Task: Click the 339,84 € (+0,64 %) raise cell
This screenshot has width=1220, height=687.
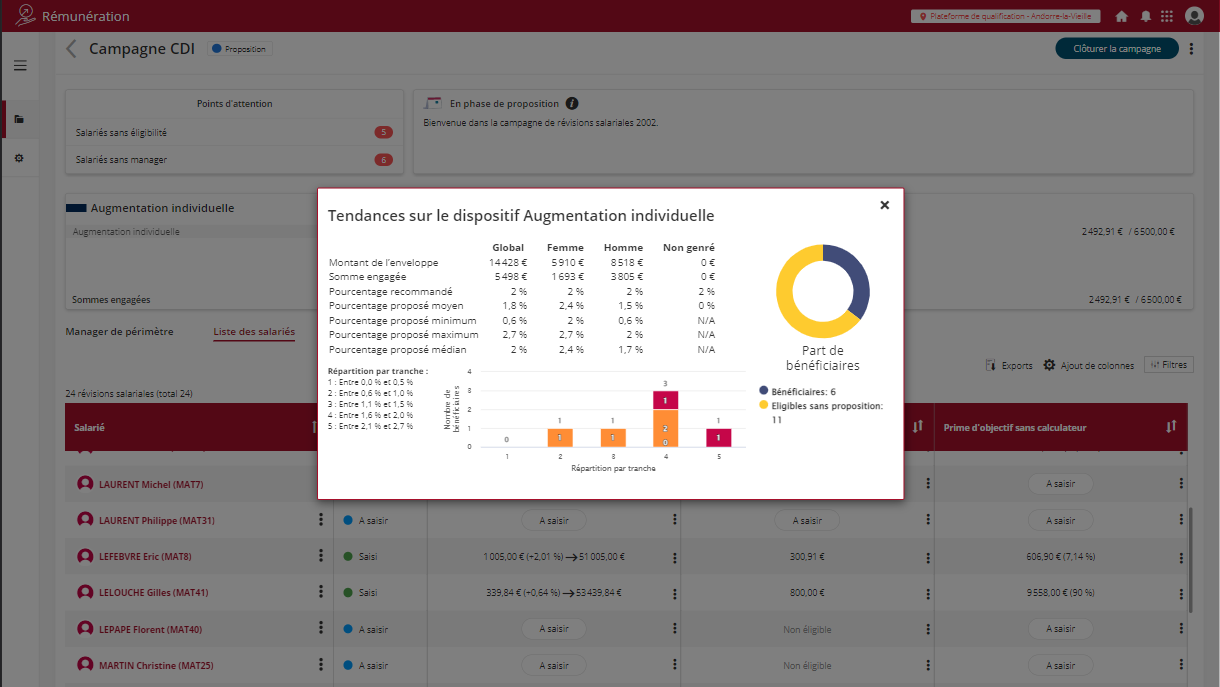Action: (x=554, y=592)
